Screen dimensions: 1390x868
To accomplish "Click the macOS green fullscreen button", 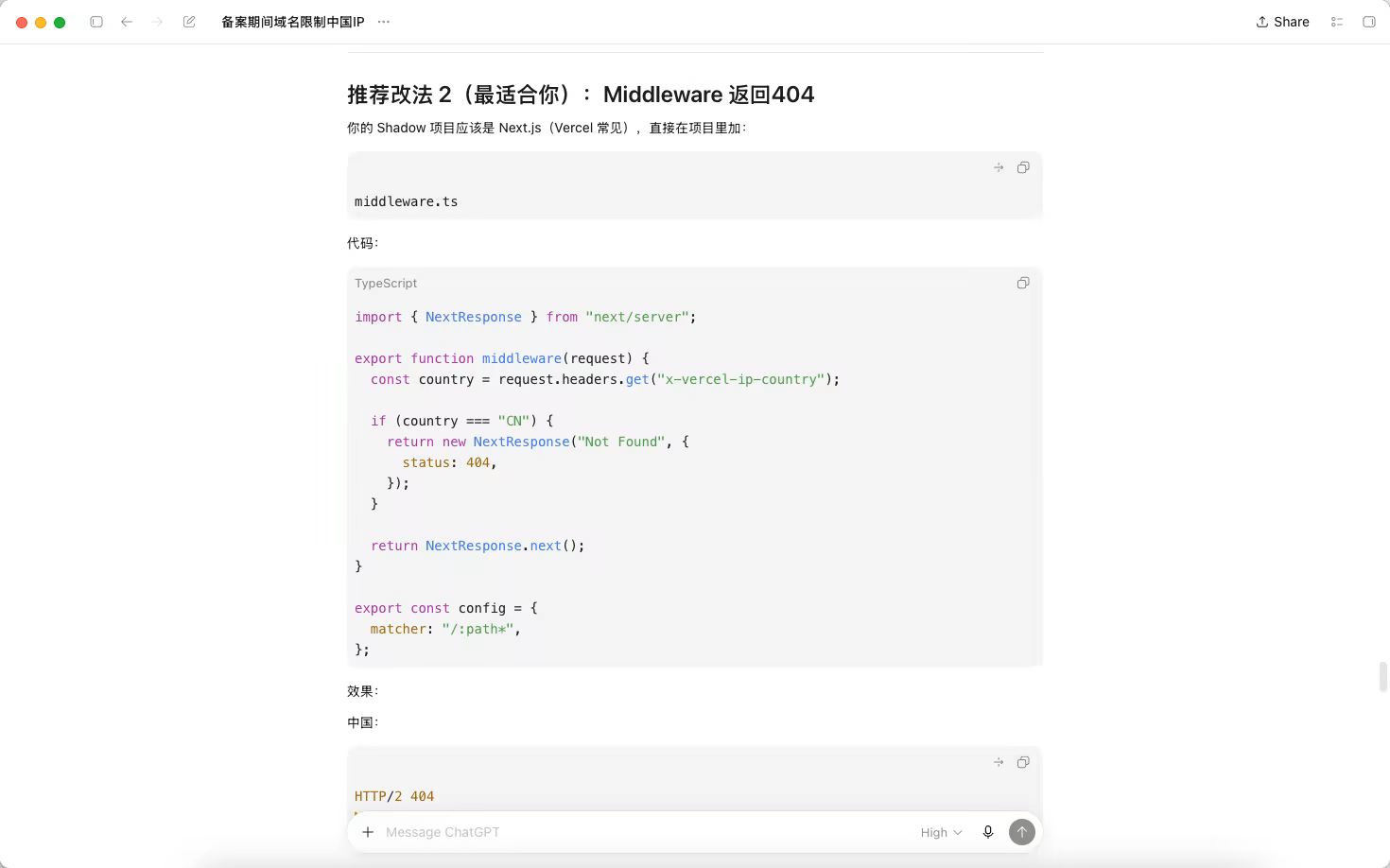I will tap(60, 23).
